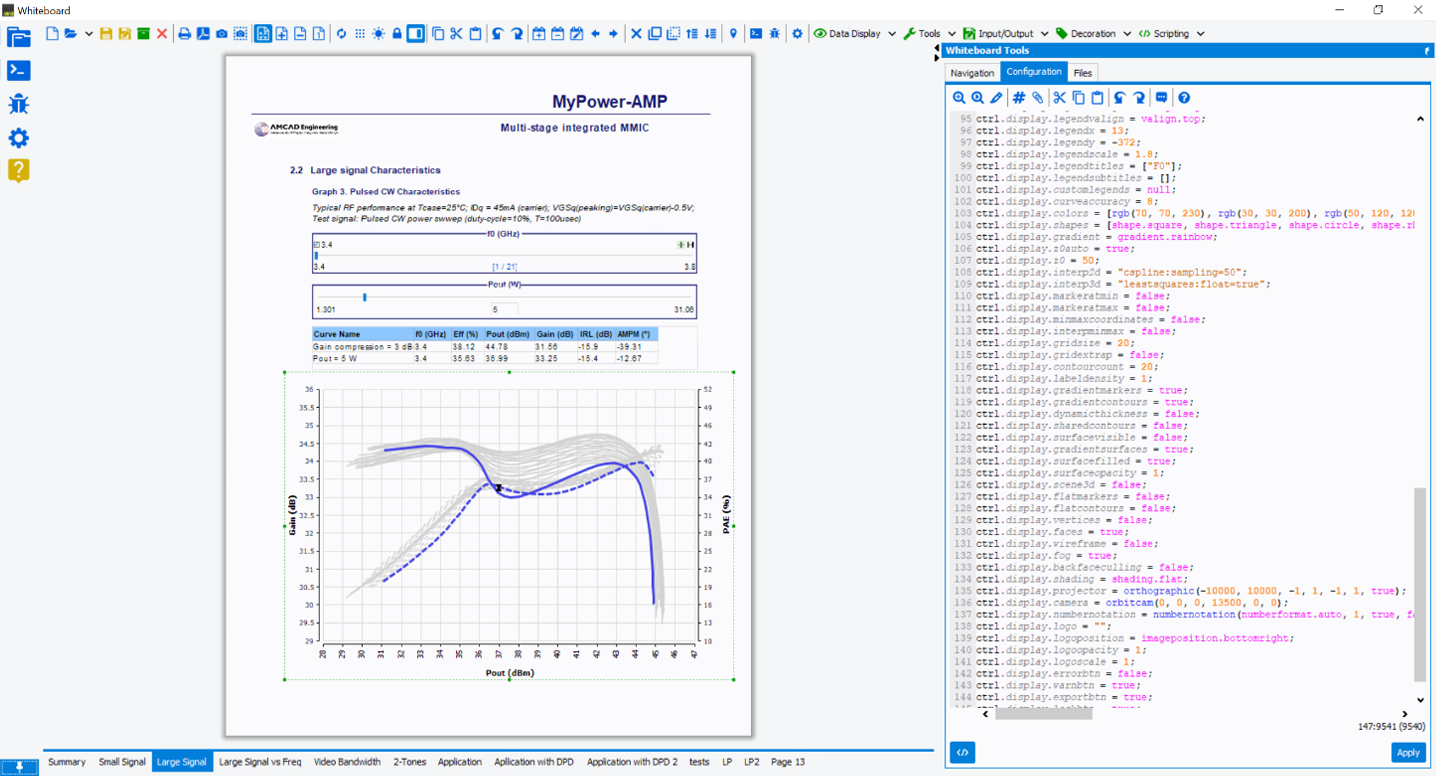Click the Pout value field showing 5
Viewport: 1436px width, 776px height.
point(504,310)
